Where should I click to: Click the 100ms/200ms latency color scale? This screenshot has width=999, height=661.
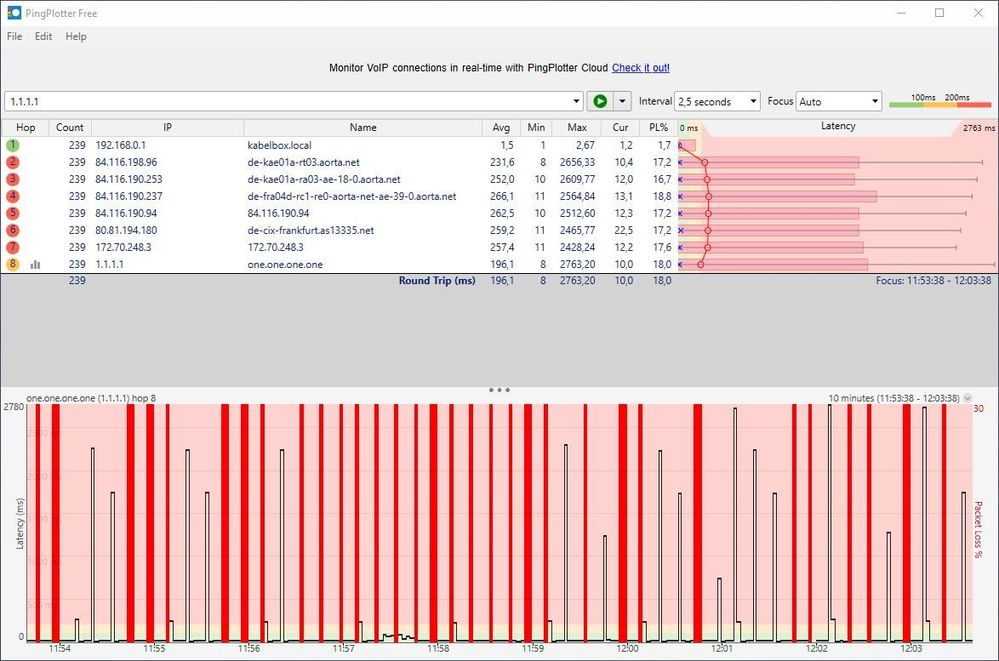tap(939, 101)
